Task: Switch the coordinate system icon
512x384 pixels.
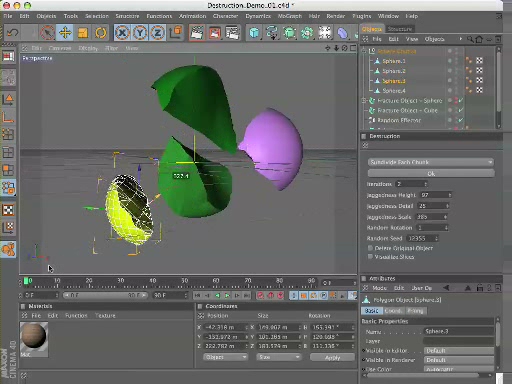Action: click(x=176, y=33)
